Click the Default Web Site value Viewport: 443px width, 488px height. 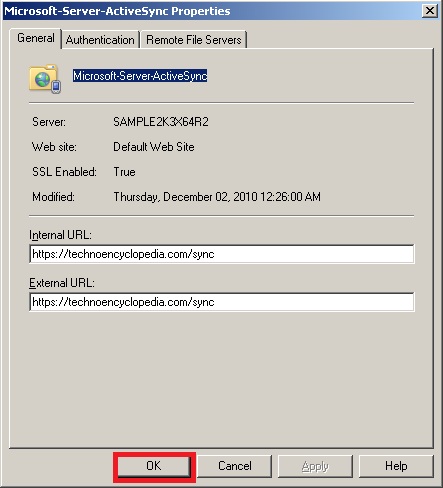tap(154, 147)
